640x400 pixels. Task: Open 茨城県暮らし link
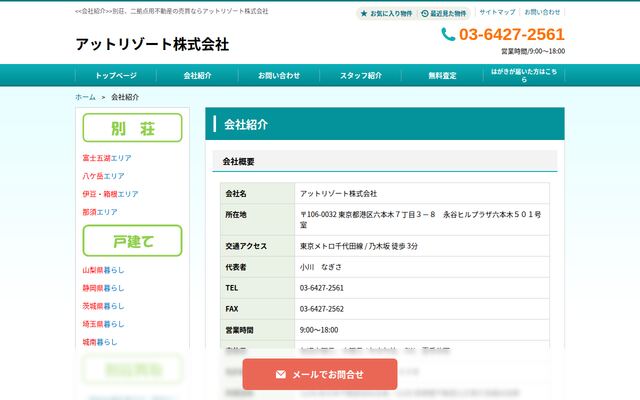point(103,306)
